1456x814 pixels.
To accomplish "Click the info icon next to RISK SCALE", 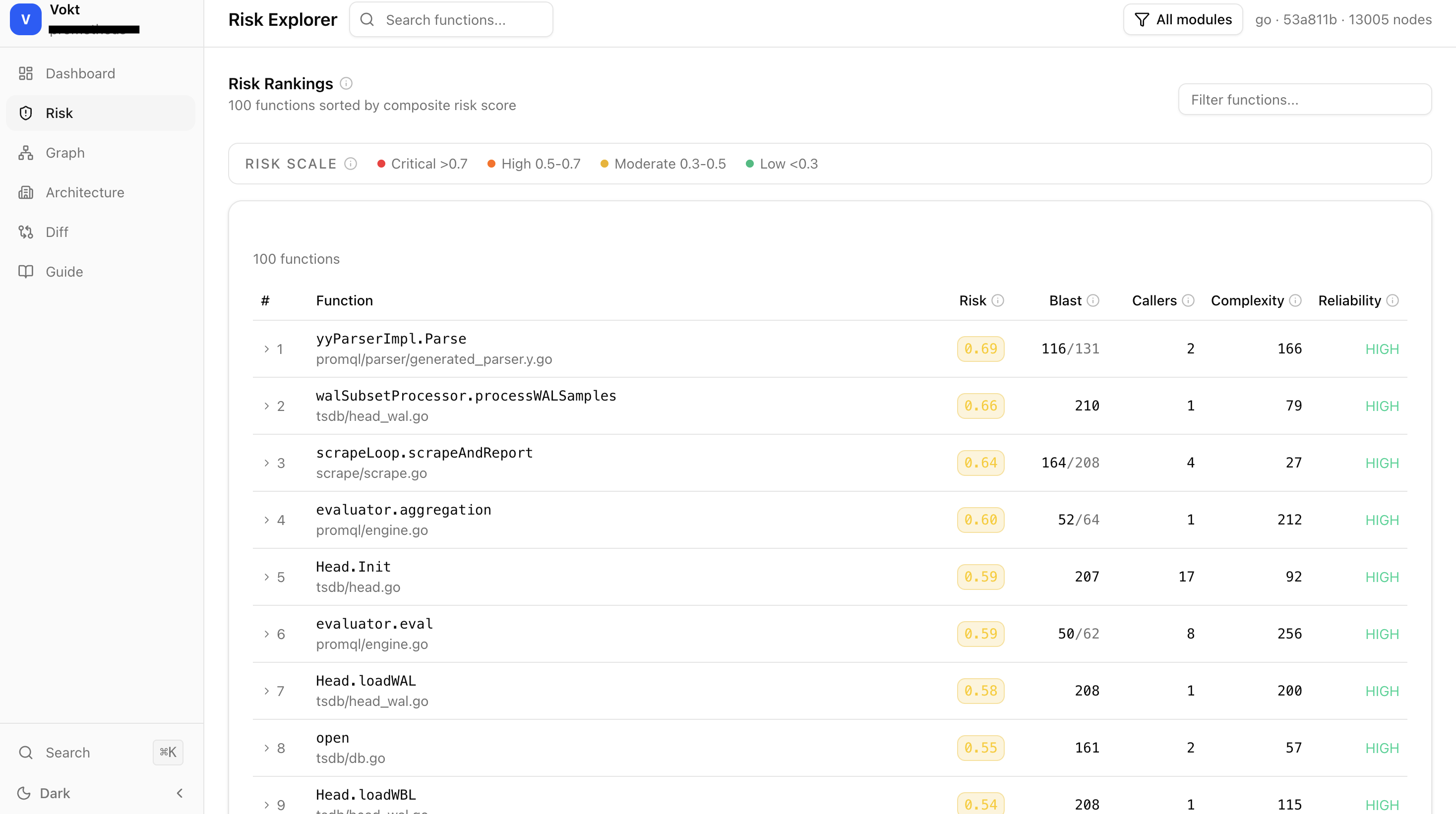I will (351, 164).
